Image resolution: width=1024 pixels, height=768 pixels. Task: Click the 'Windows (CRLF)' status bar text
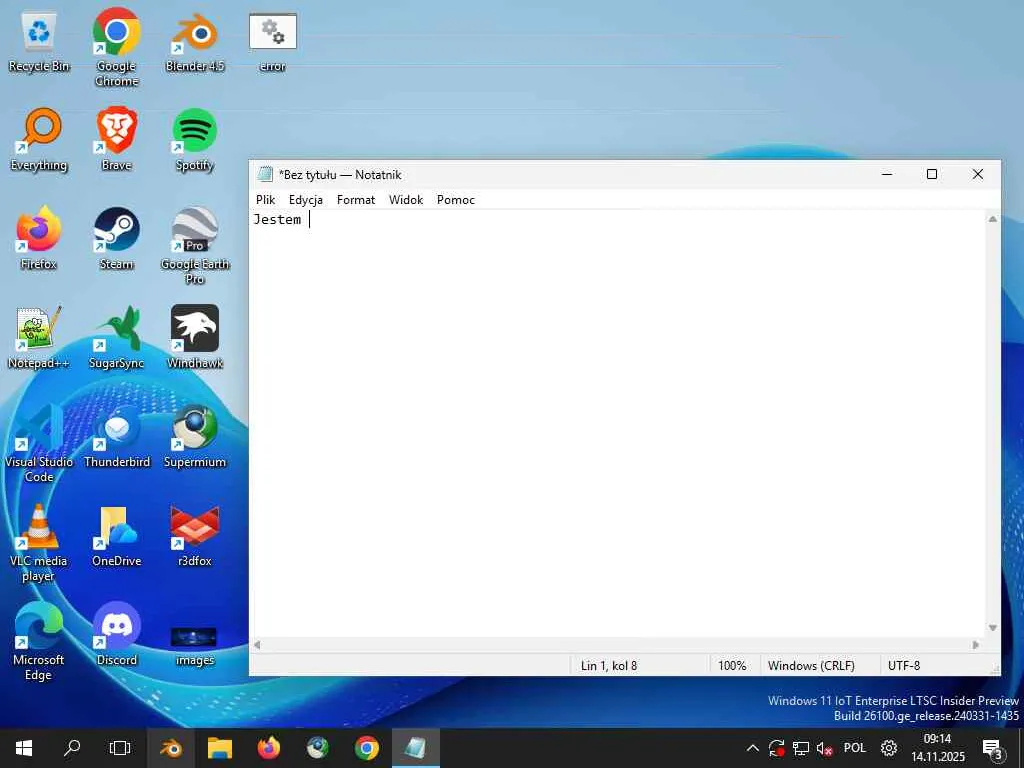click(811, 665)
